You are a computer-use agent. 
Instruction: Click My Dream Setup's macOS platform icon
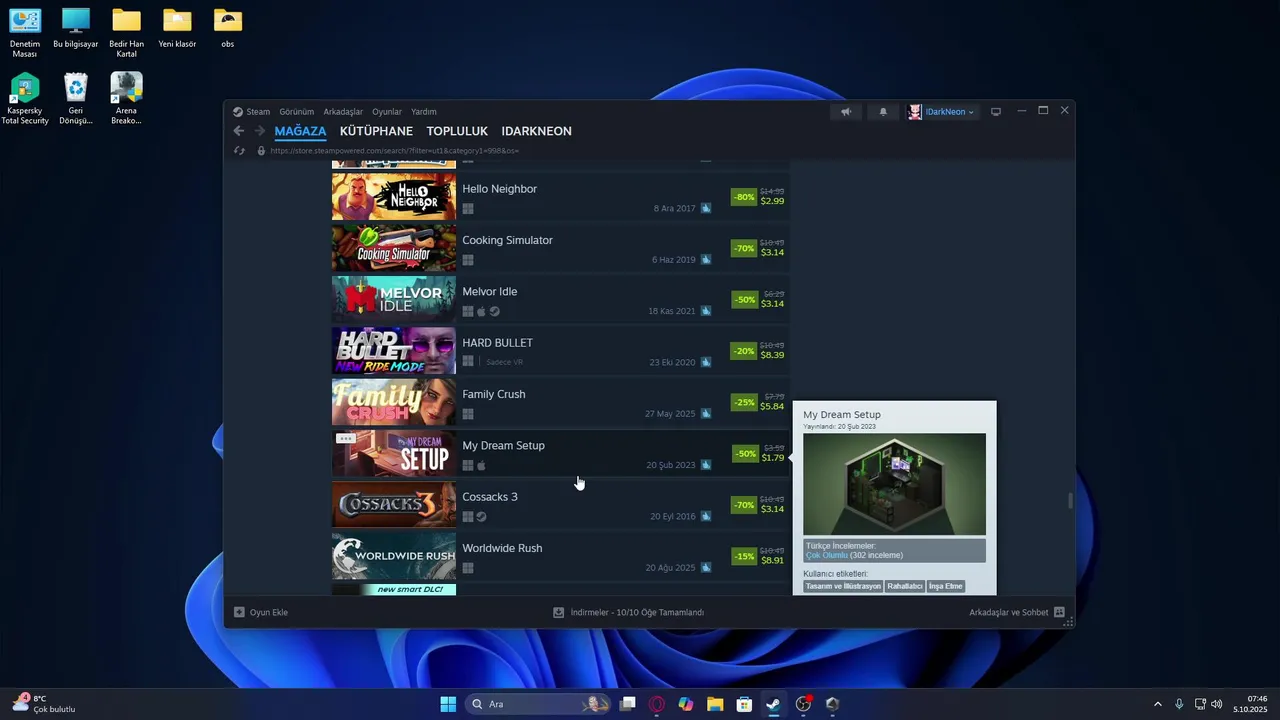click(x=481, y=466)
